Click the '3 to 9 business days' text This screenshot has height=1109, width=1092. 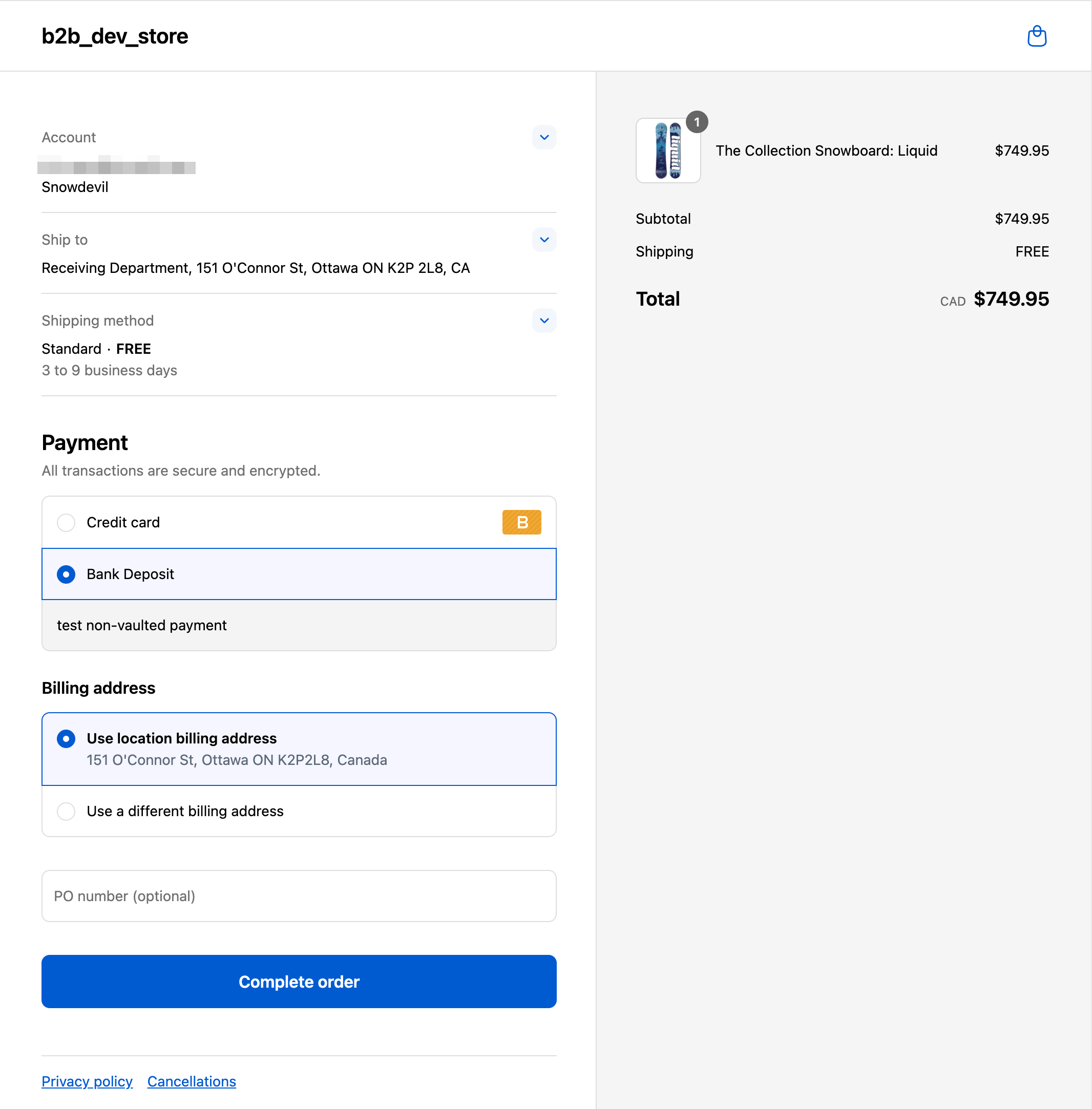click(109, 370)
